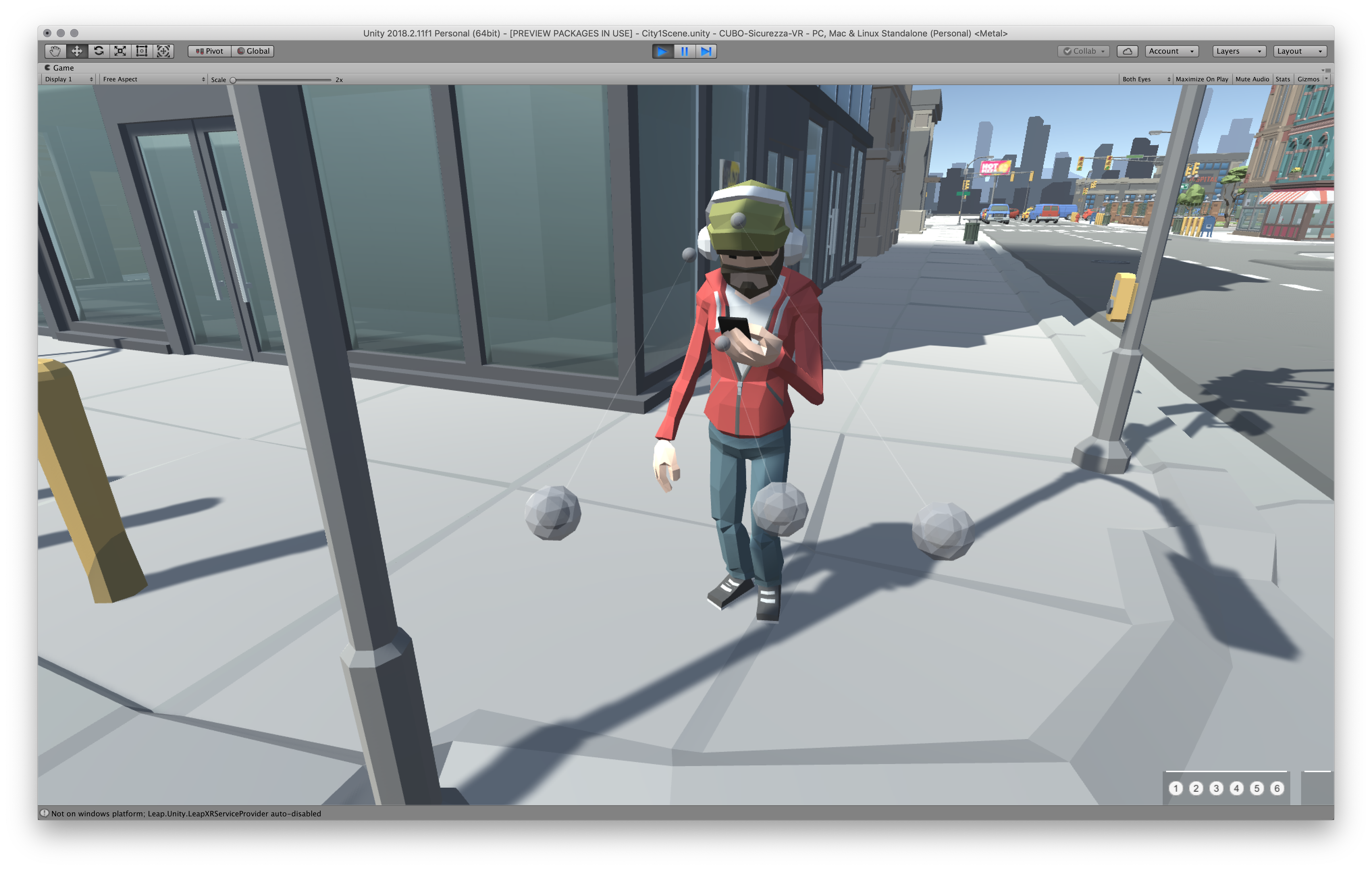Enable Maximize On Play

point(1202,79)
